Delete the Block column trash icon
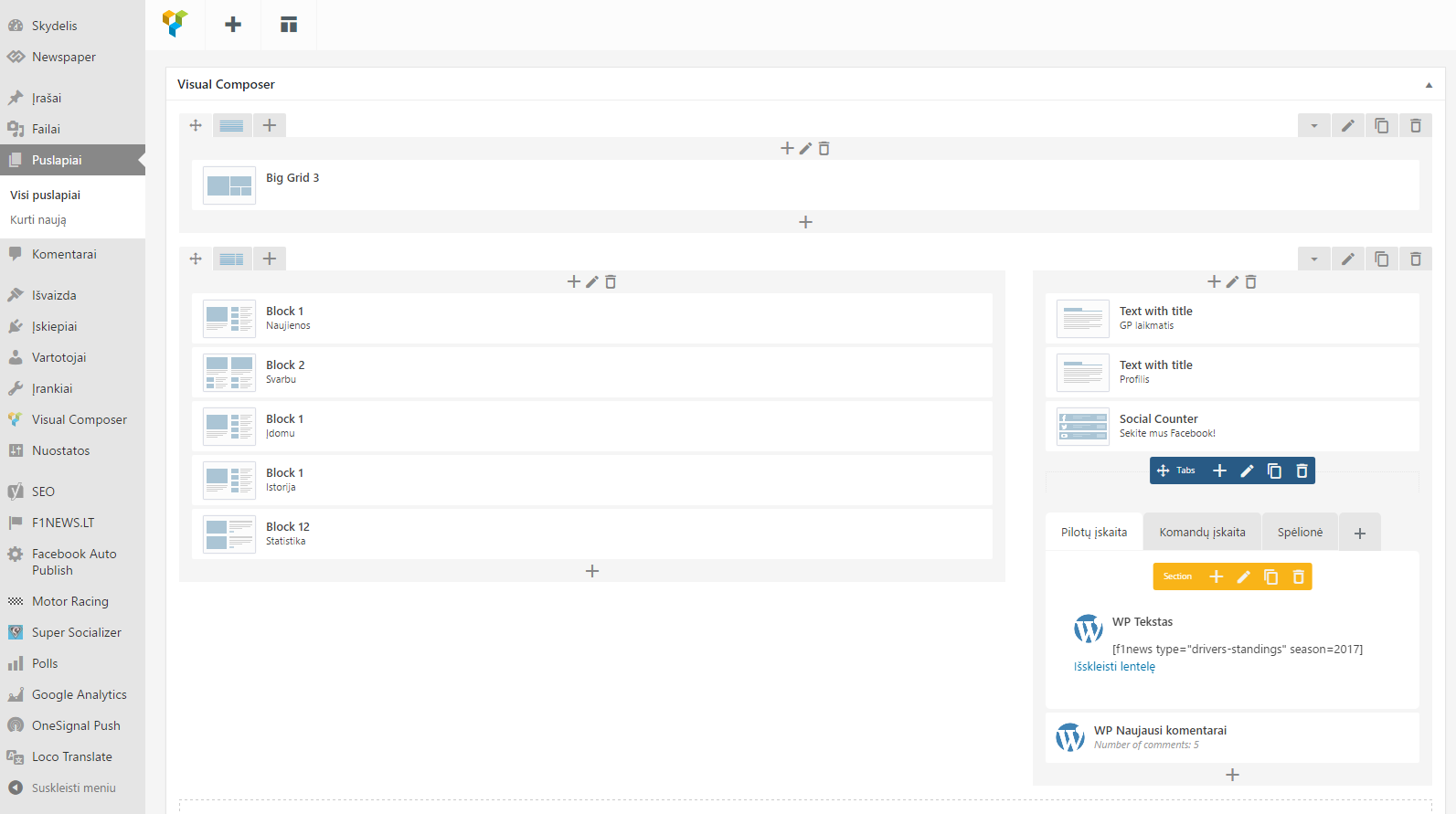Image resolution: width=1456 pixels, height=814 pixels. 611,282
